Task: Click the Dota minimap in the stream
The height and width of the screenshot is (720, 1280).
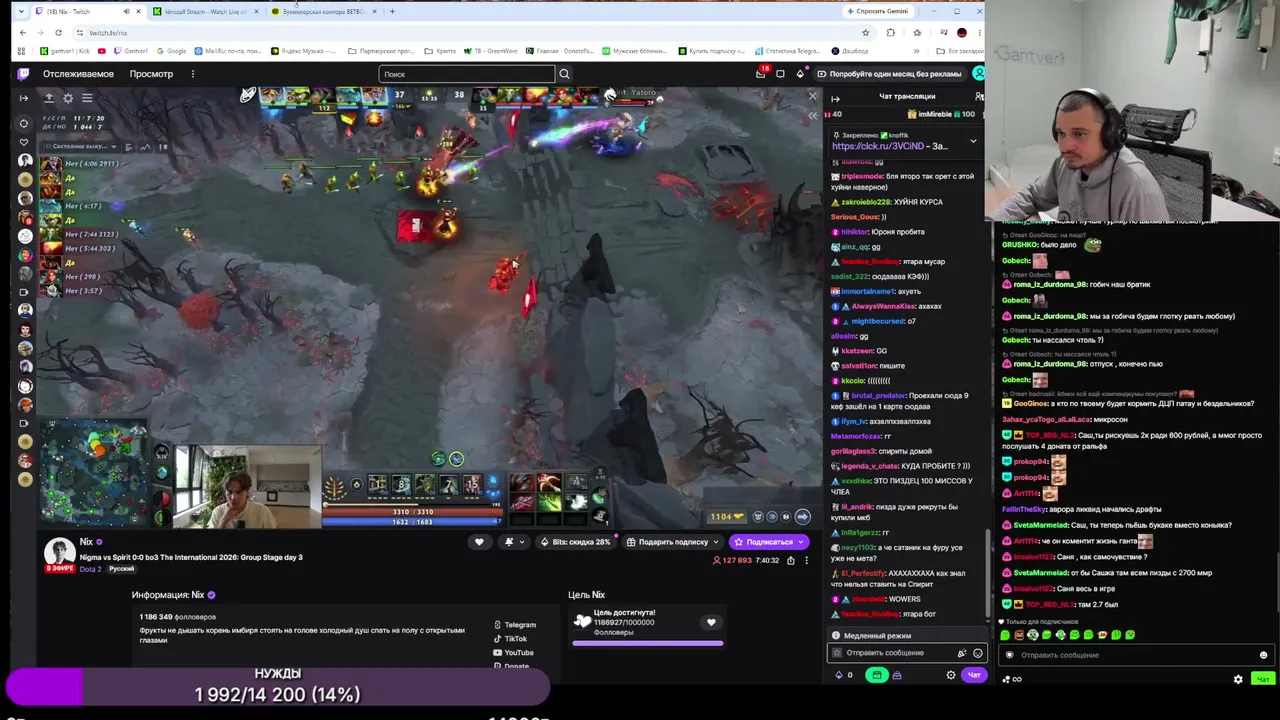Action: [94, 474]
